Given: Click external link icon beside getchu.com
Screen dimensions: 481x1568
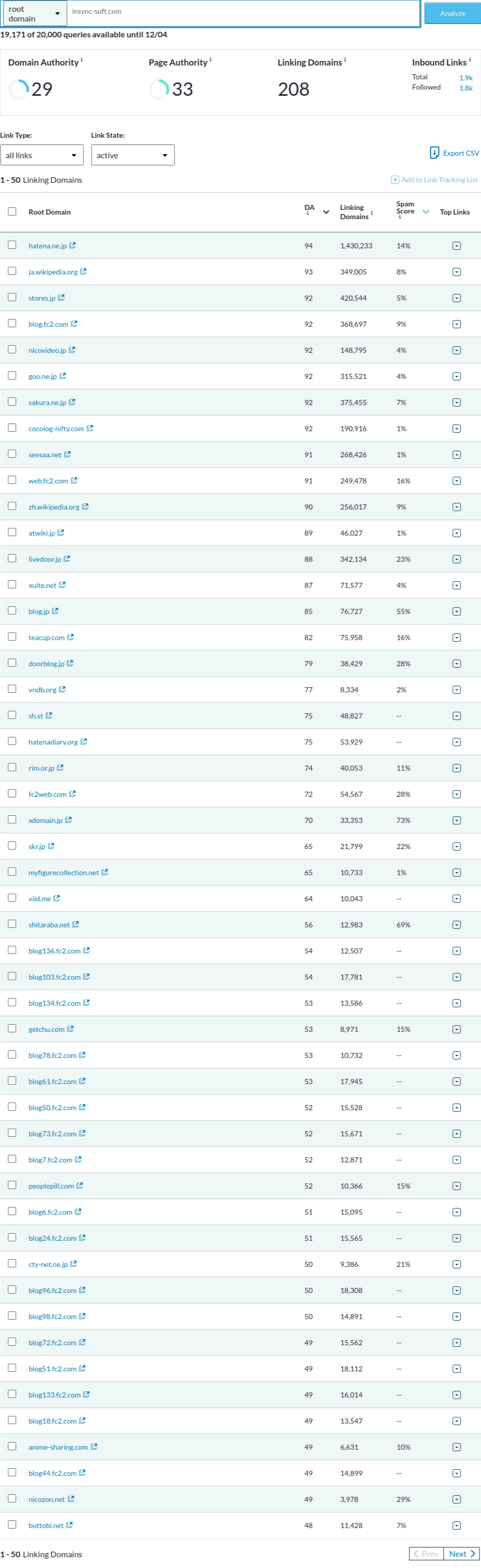Looking at the screenshot, I should point(70,1029).
